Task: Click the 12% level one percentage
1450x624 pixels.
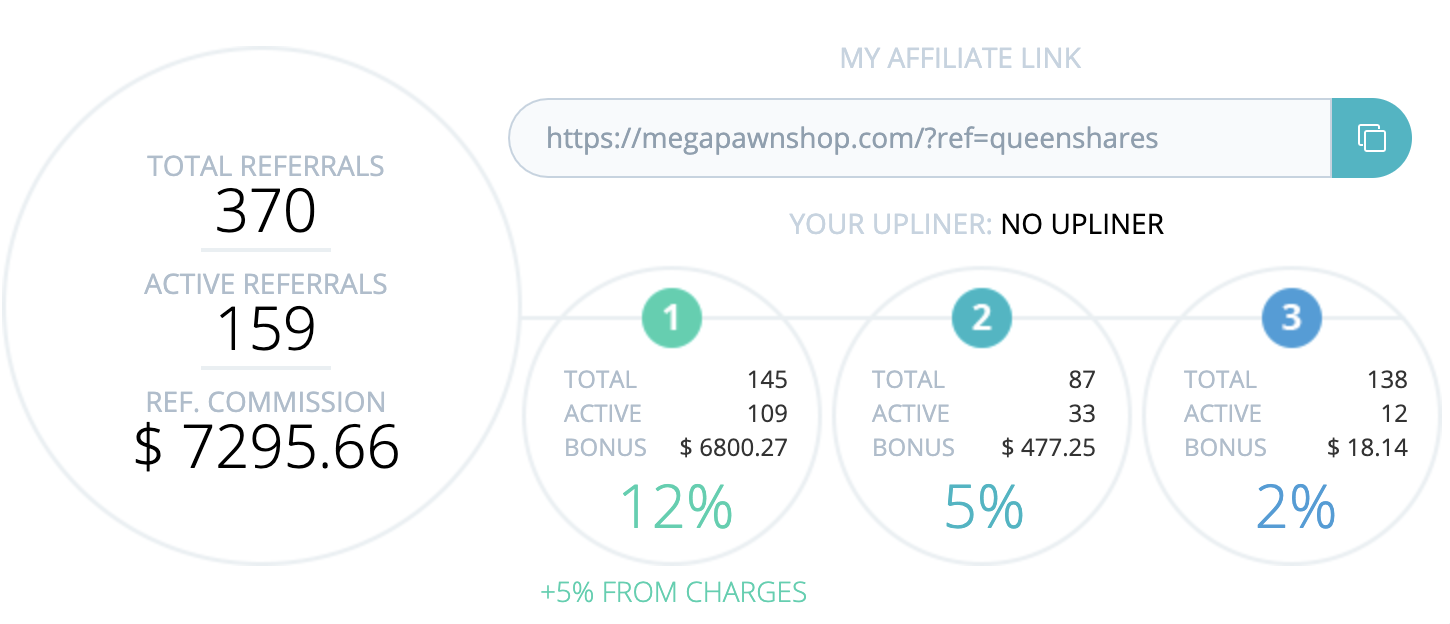Action: point(677,508)
